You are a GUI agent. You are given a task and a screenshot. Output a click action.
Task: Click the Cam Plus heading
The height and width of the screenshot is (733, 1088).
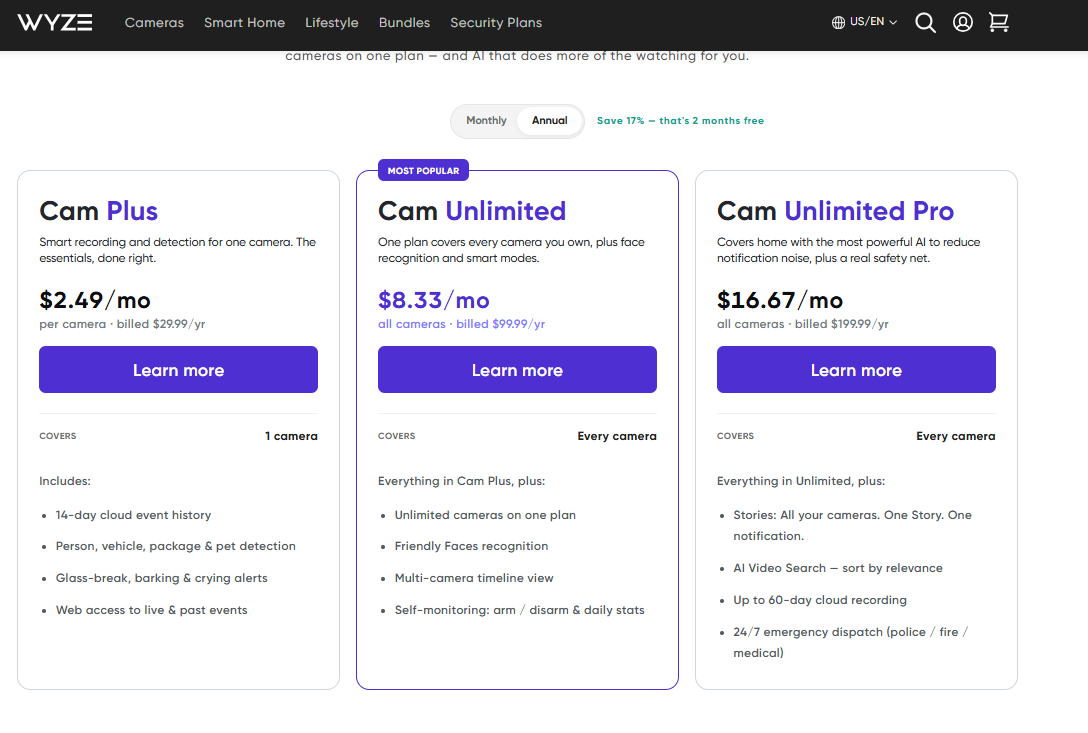click(99, 211)
